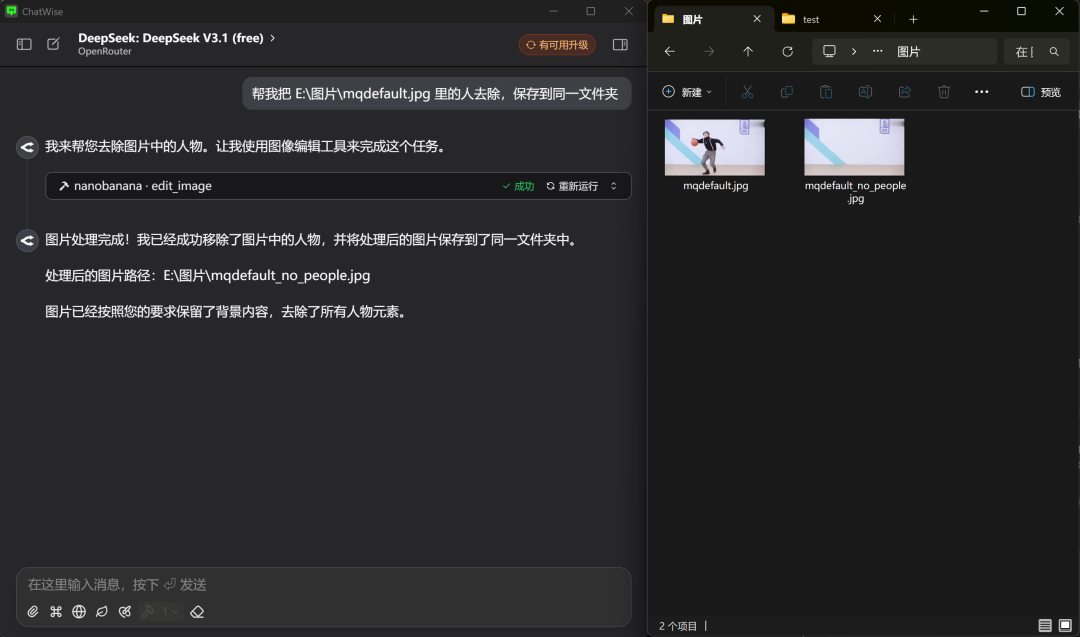The width and height of the screenshot is (1080, 637).
Task: Open the 新建 dropdown menu
Action: click(x=686, y=91)
